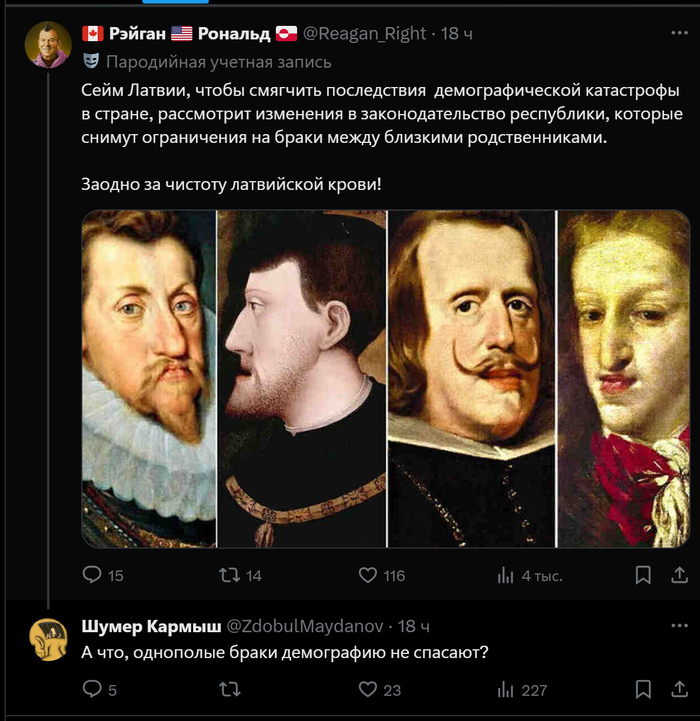Like the main post with 116 likes

point(368,575)
